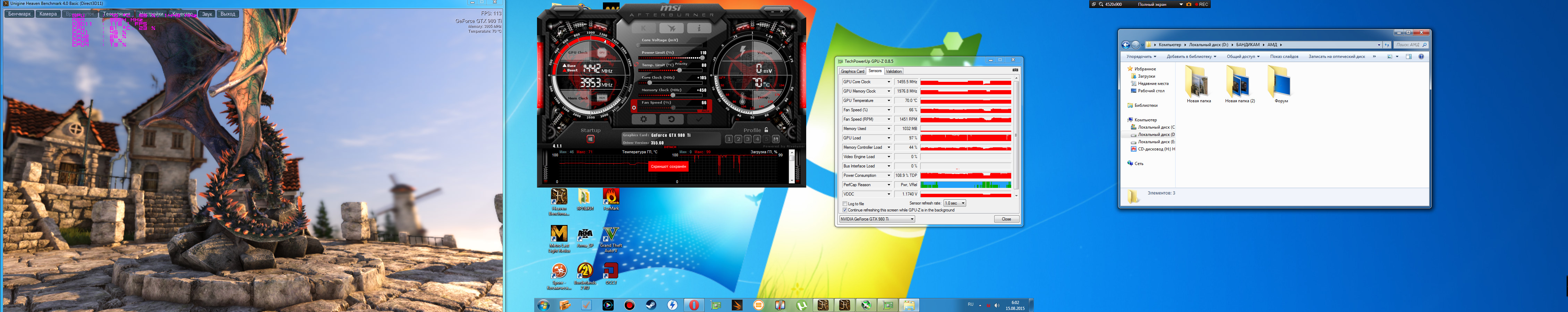Image resolution: width=1568 pixels, height=312 pixels.
Task: Click the Explorer search field
Action: coord(1411,44)
